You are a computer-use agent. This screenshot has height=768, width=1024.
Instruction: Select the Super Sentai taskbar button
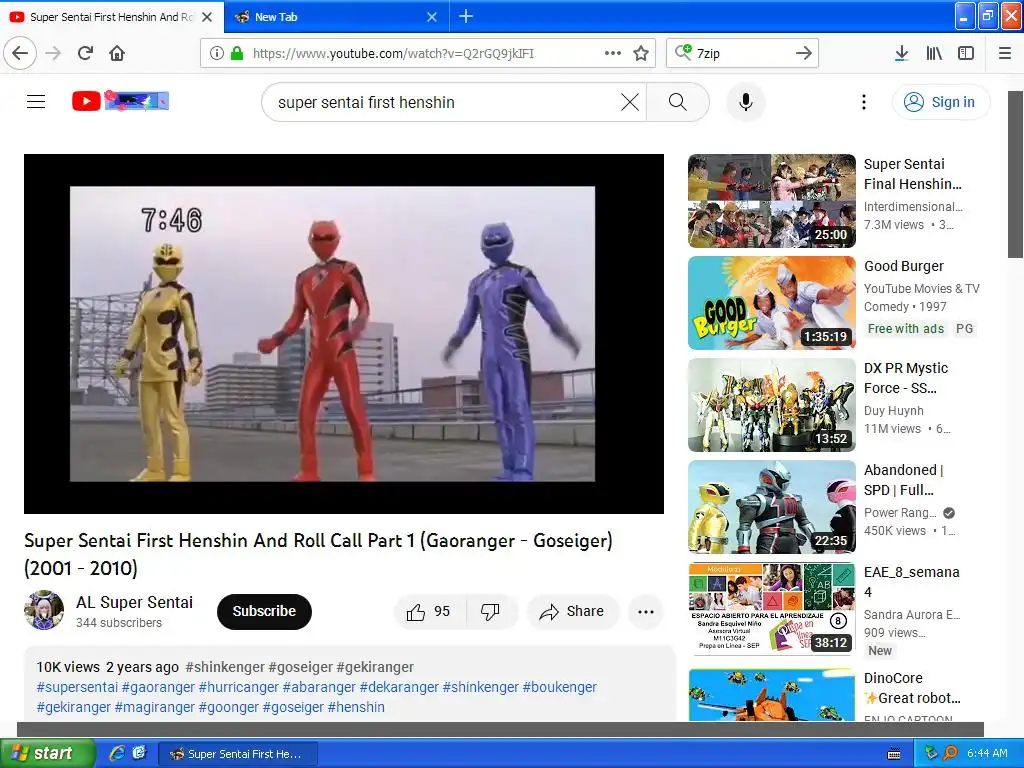(238, 754)
